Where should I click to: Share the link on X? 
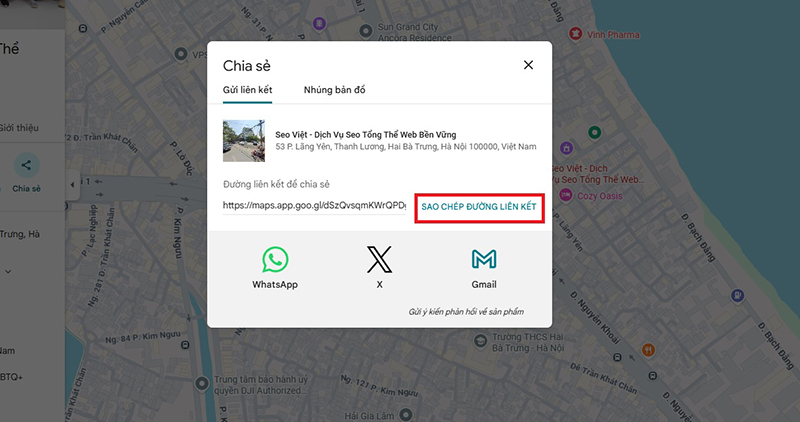coord(380,259)
